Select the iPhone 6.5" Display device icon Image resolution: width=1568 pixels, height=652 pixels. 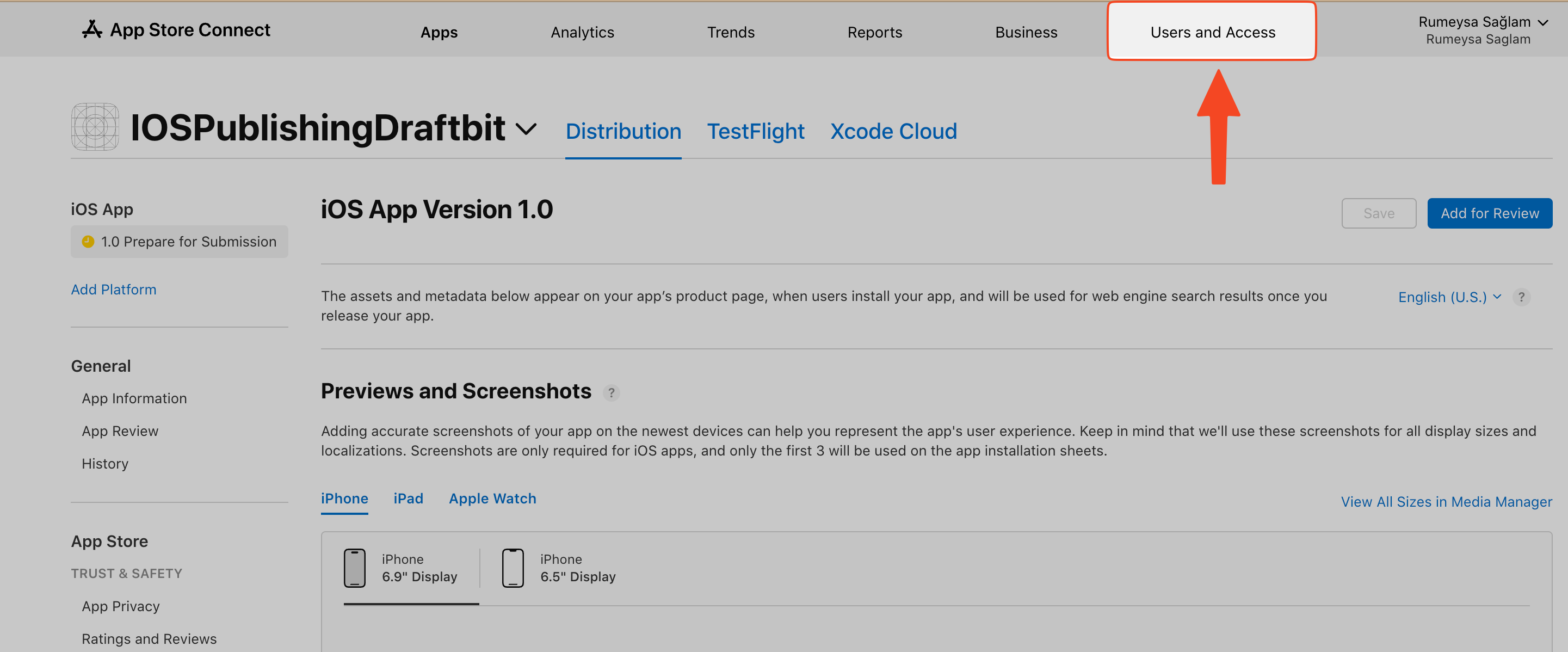(513, 568)
